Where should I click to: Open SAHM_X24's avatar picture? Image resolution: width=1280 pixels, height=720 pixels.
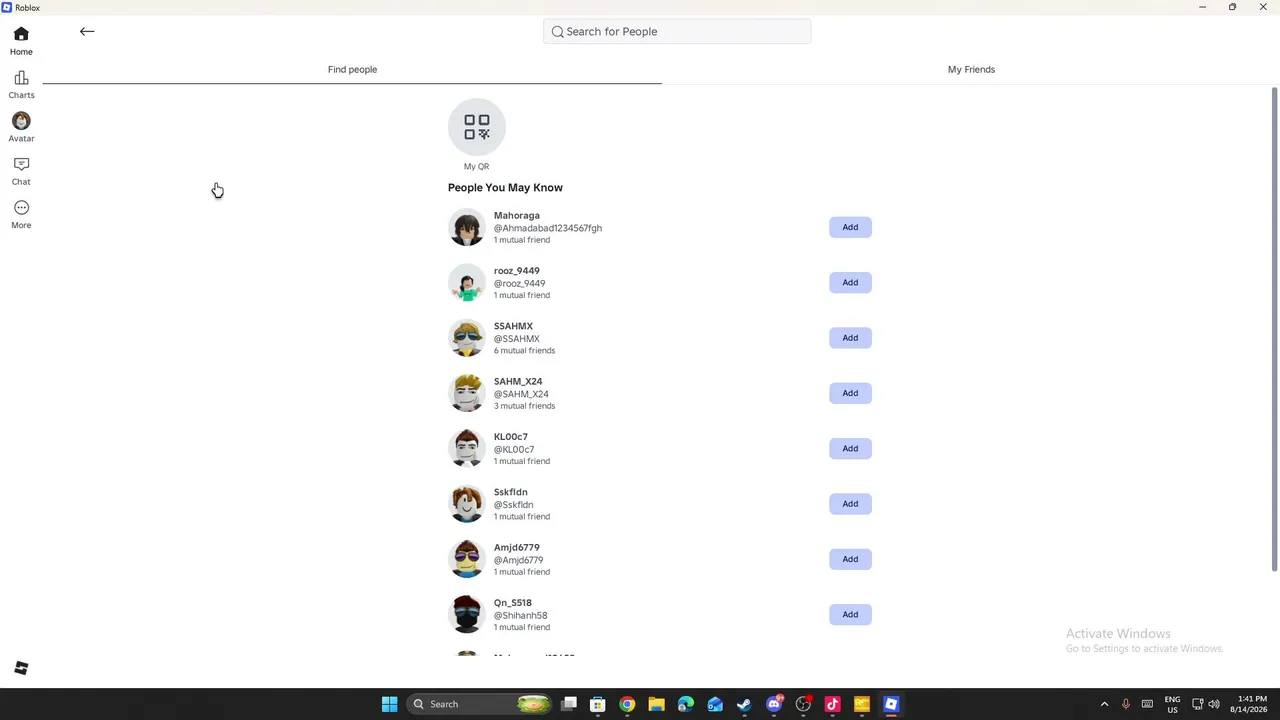[466, 393]
